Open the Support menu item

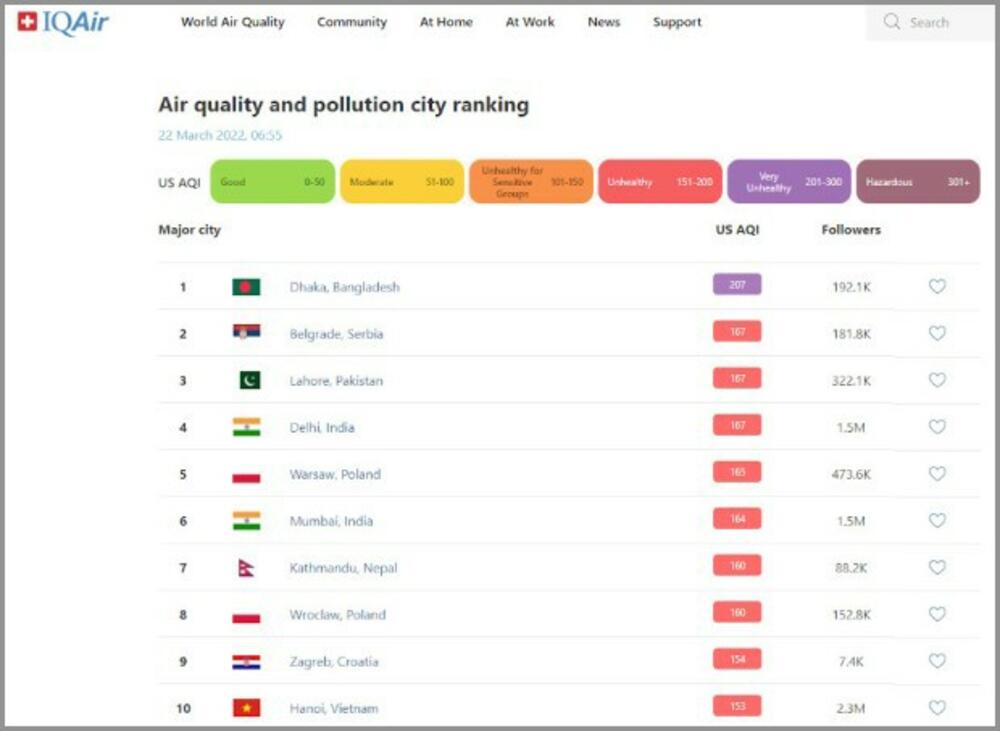[x=677, y=22]
